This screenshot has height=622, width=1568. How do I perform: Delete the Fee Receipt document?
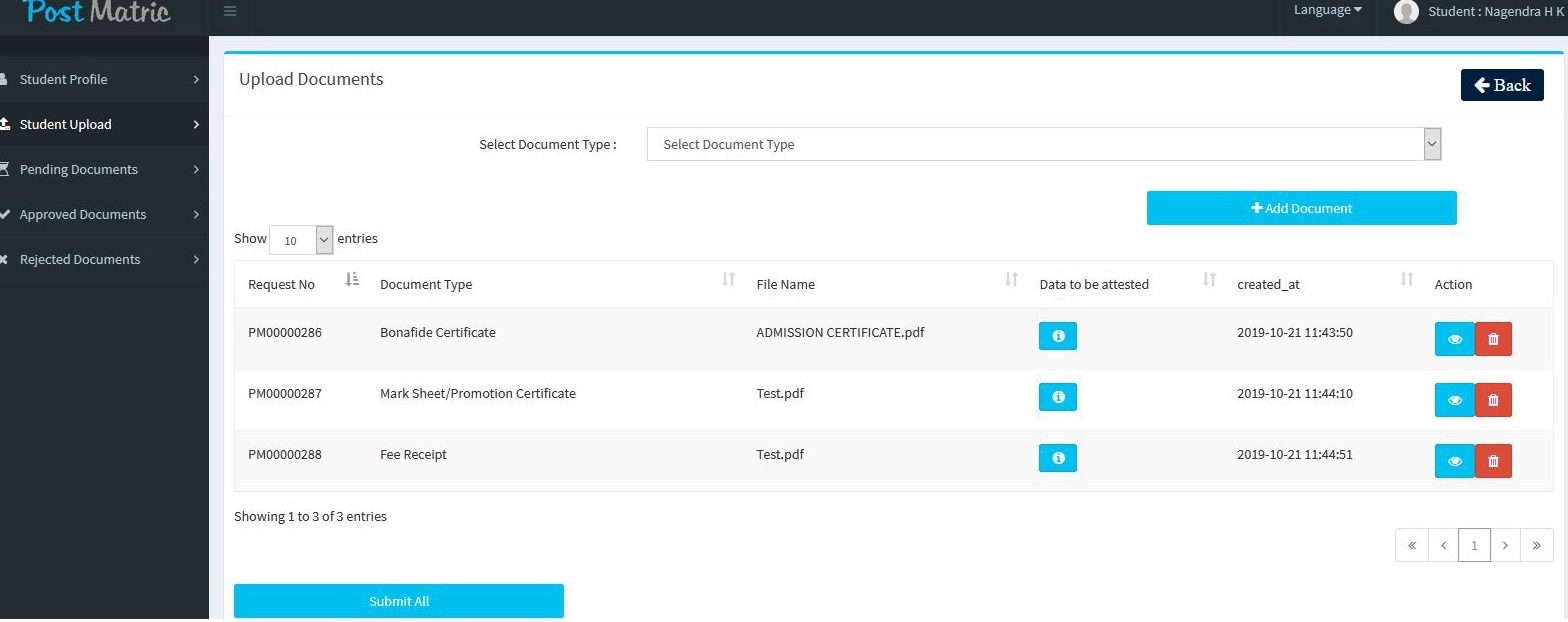tap(1493, 461)
